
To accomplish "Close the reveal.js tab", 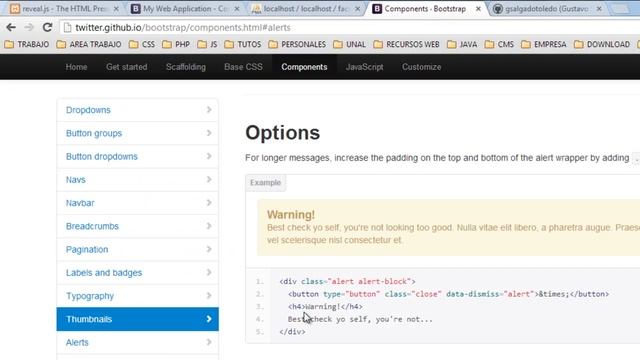I will 116,9.
